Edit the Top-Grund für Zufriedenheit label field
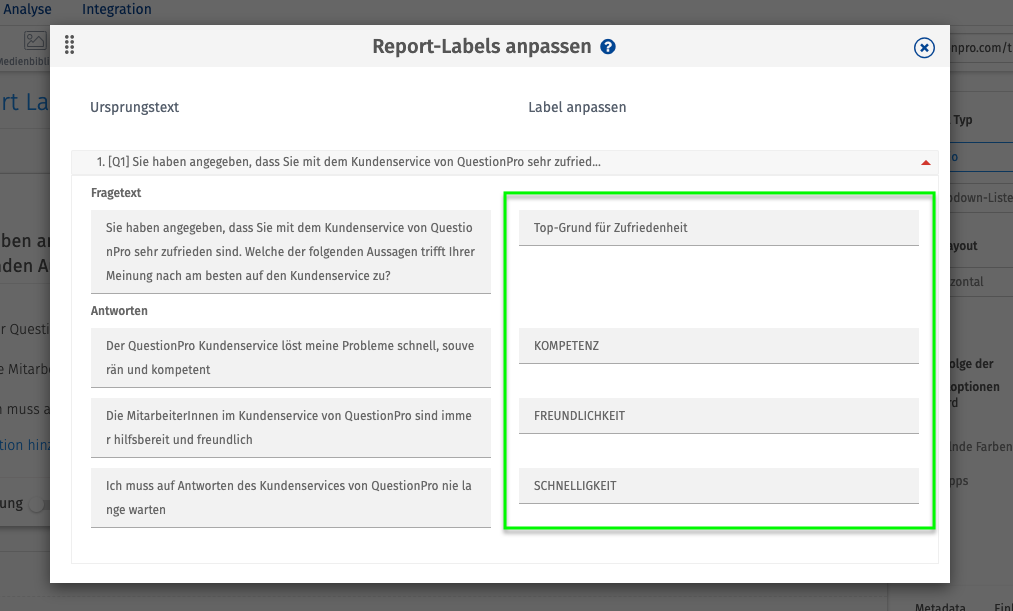This screenshot has height=611, width=1013. (718, 228)
